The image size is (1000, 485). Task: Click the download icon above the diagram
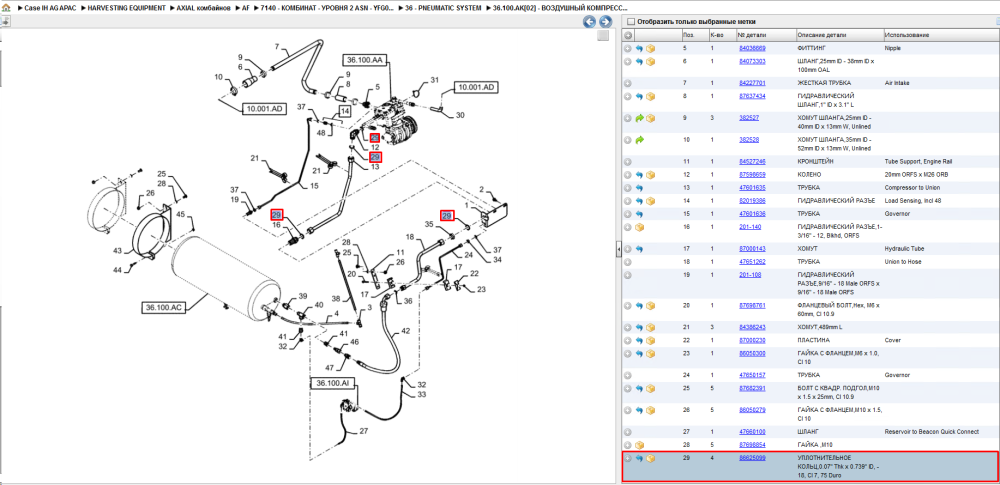pyautogui.click(x=5, y=21)
